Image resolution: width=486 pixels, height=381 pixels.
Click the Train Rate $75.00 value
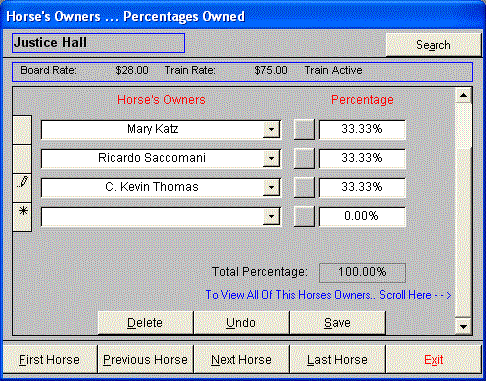[x=271, y=70]
